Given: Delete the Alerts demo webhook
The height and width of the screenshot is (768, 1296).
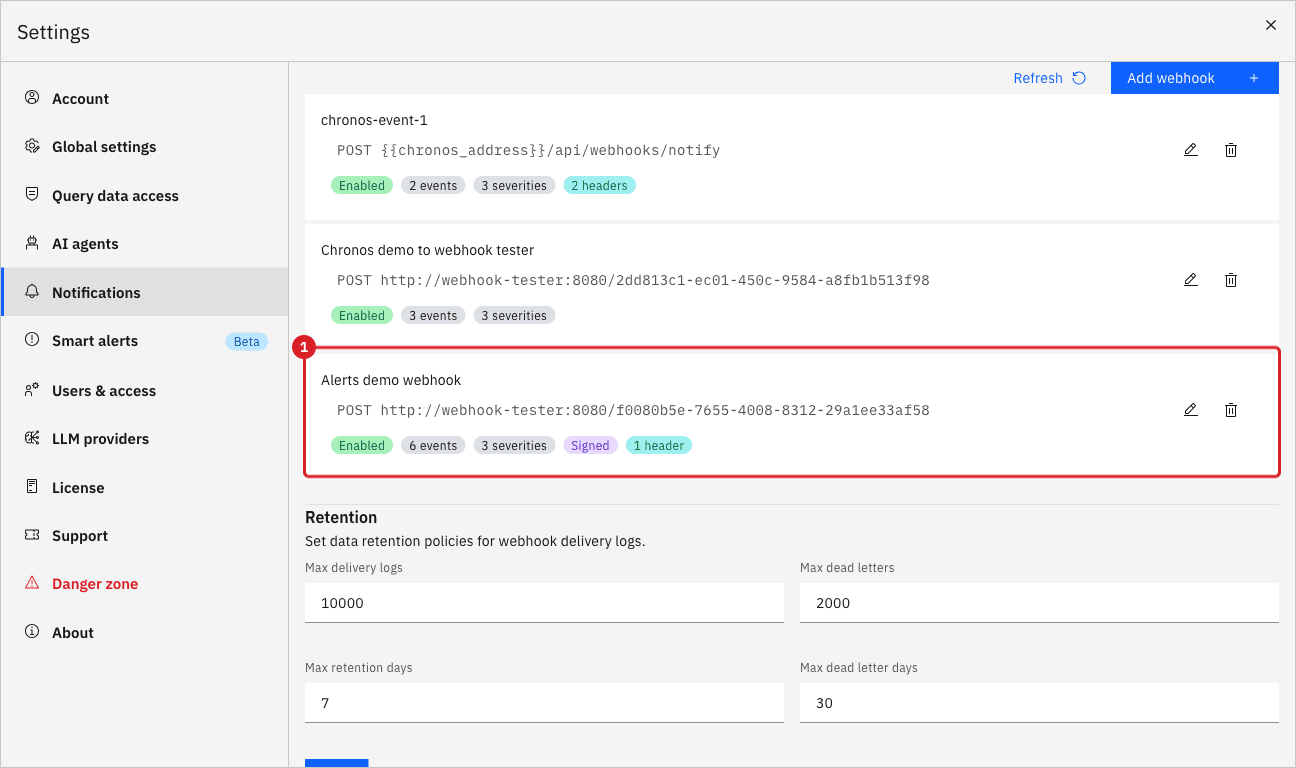Looking at the screenshot, I should [1231, 410].
